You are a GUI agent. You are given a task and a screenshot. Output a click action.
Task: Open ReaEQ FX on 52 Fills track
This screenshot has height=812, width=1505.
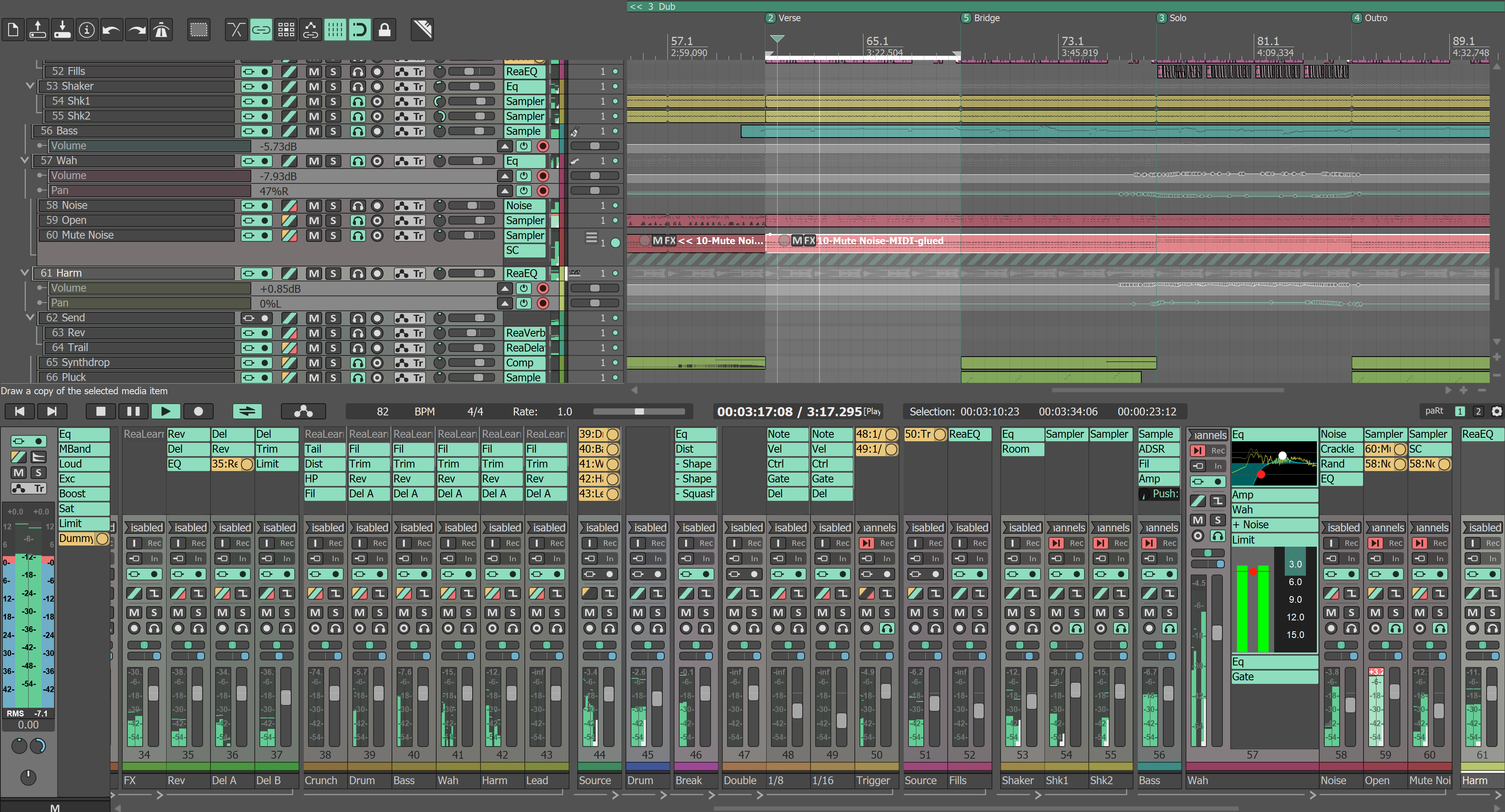pos(524,71)
